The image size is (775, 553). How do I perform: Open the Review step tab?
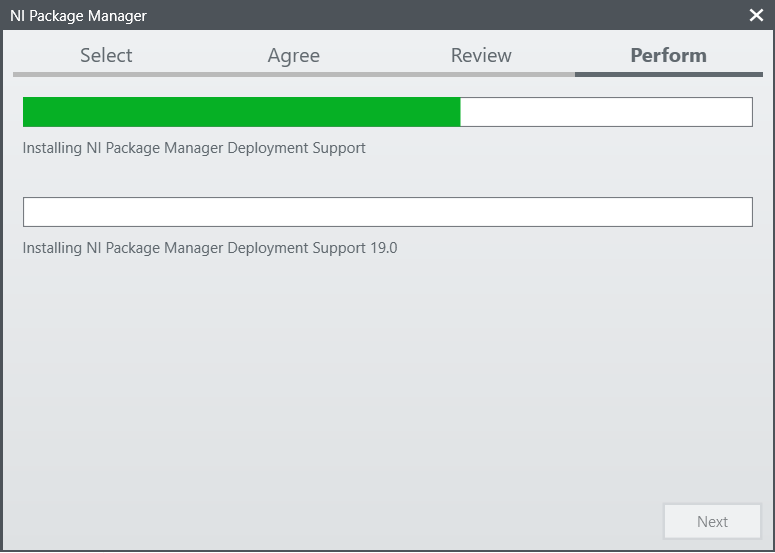(481, 56)
